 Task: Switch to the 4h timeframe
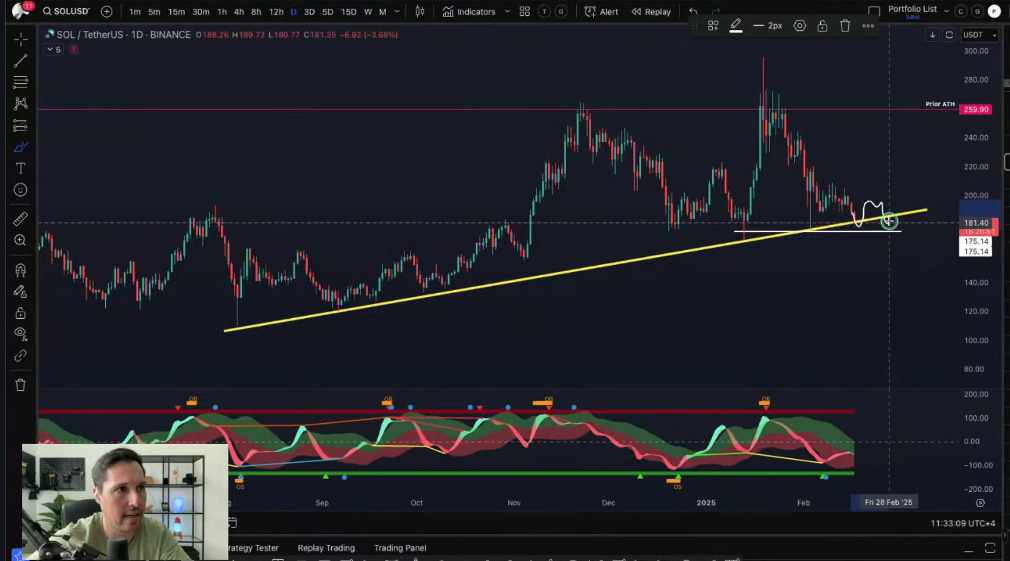coord(239,12)
